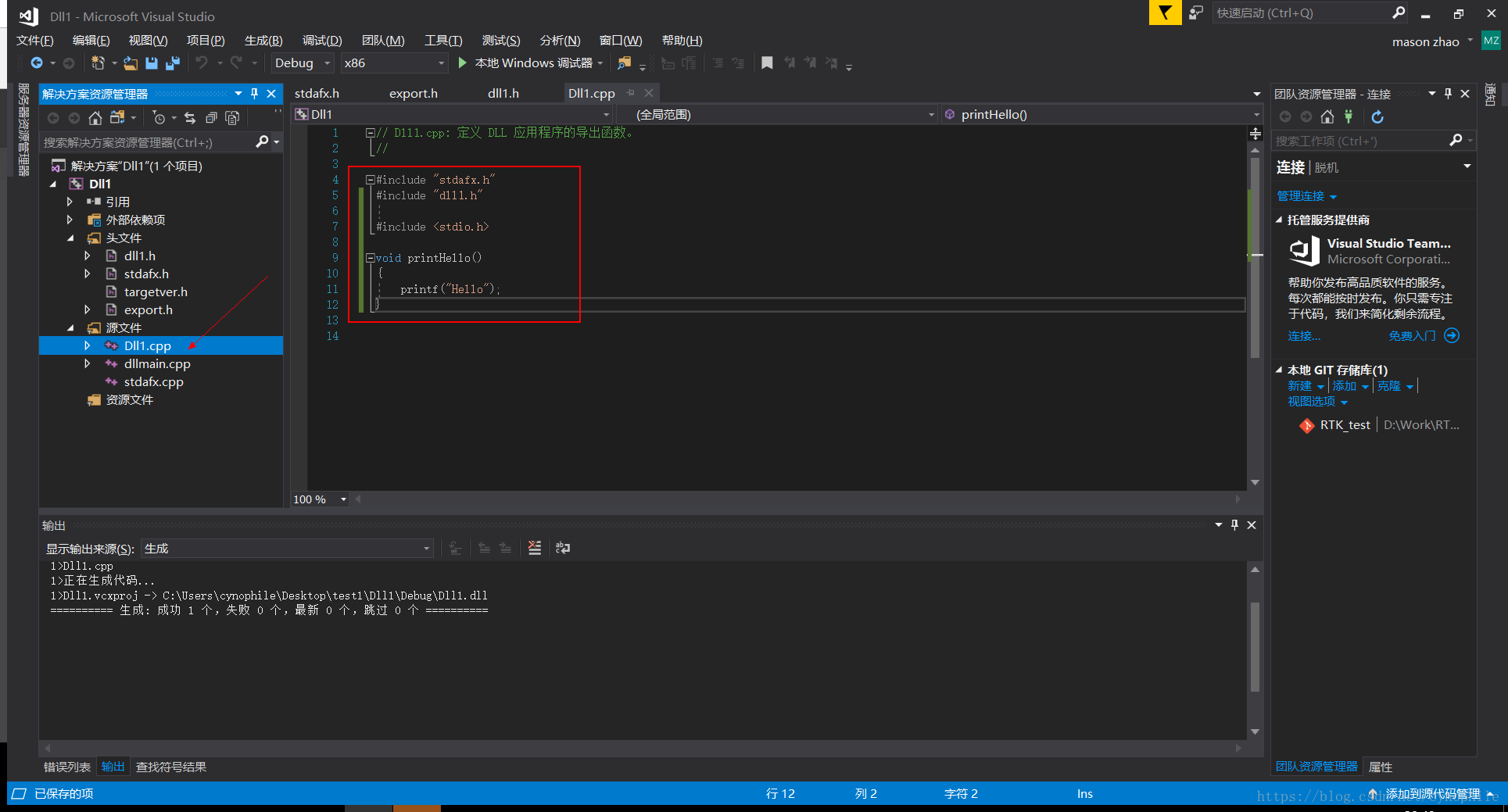
Task: Open the 文件(F) menu
Action: (x=35, y=41)
